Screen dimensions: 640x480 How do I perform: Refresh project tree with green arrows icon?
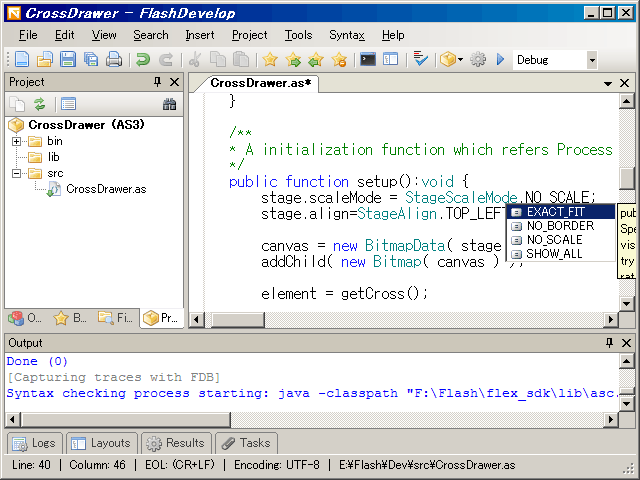40,104
